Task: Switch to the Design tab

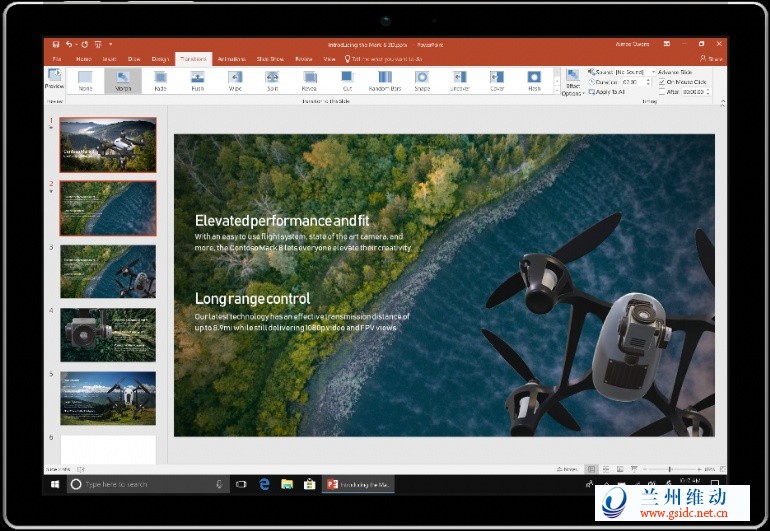Action: click(160, 59)
